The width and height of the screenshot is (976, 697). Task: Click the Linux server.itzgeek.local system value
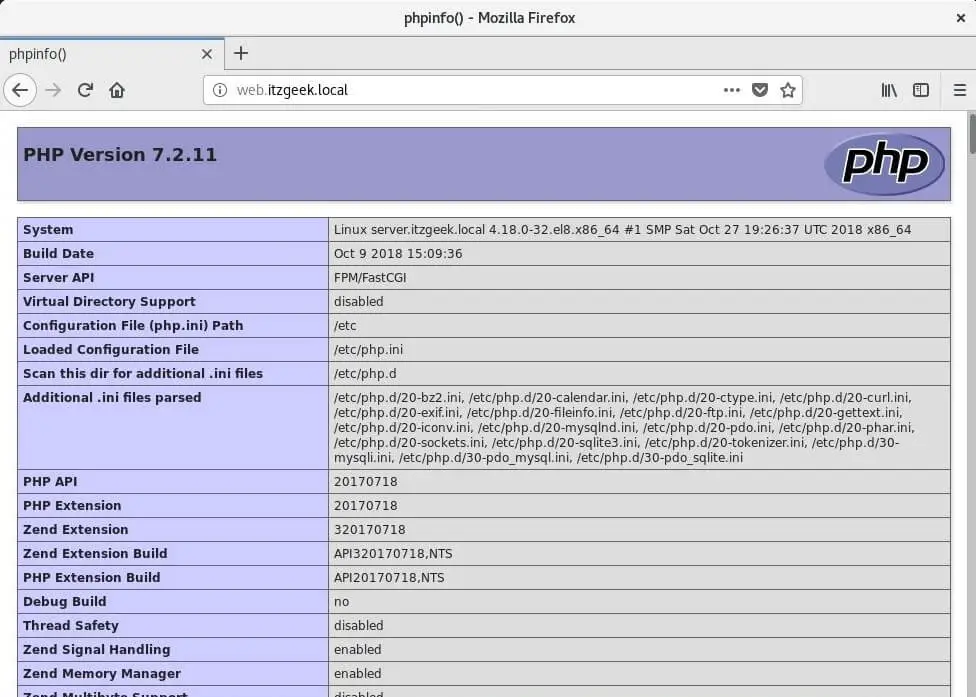(622, 230)
